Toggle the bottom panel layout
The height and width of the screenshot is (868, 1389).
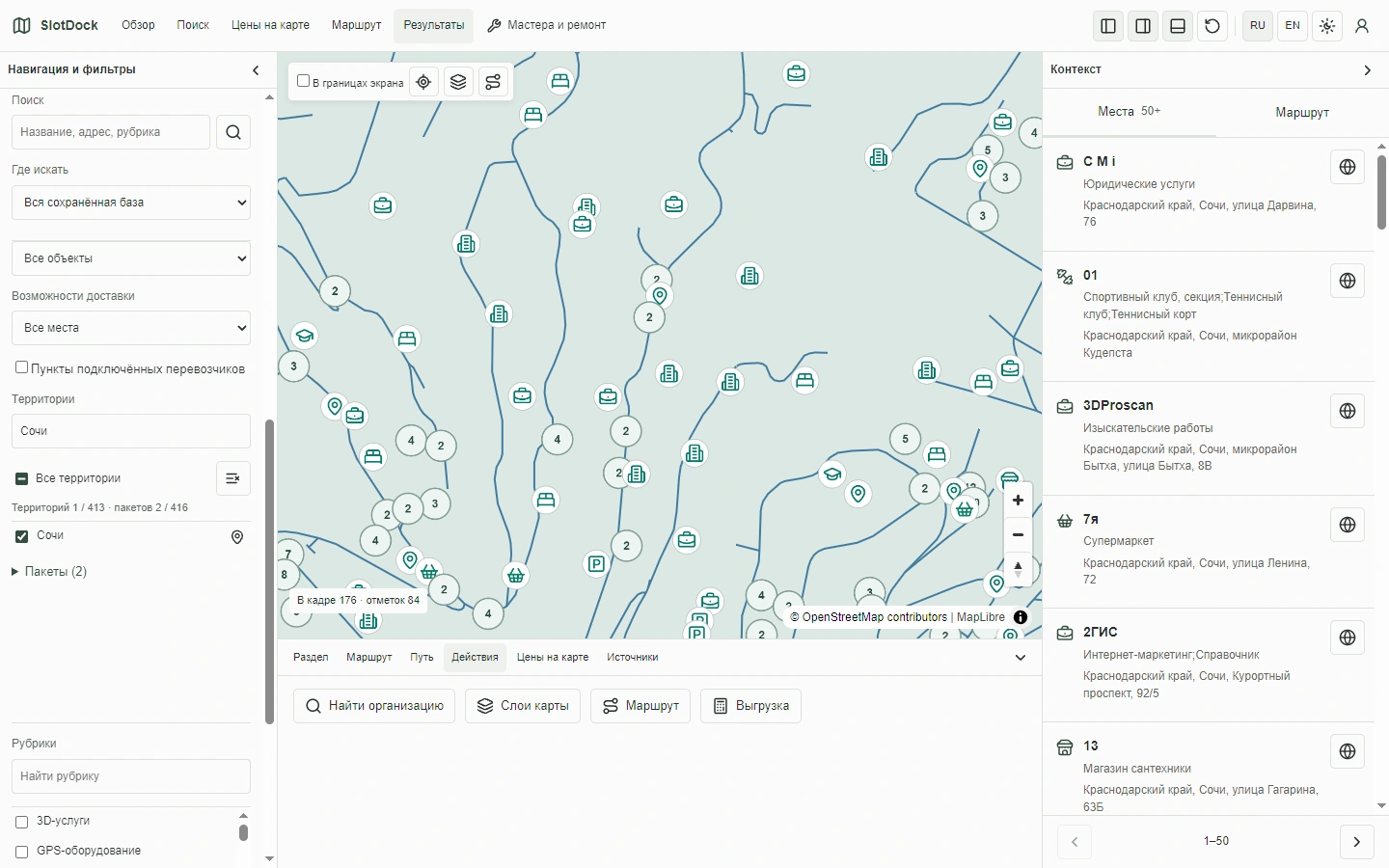point(1178,26)
